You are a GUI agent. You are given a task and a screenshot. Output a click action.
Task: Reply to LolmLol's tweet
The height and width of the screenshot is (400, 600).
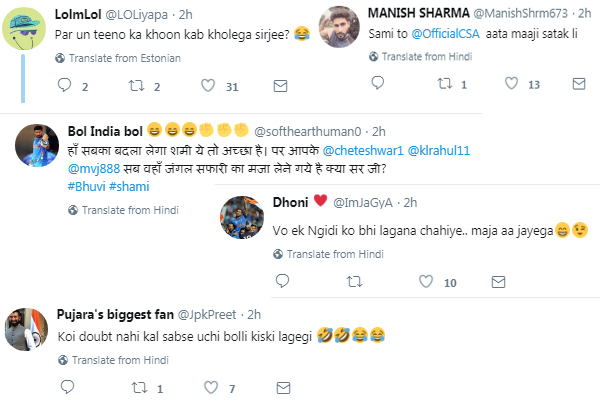point(65,87)
